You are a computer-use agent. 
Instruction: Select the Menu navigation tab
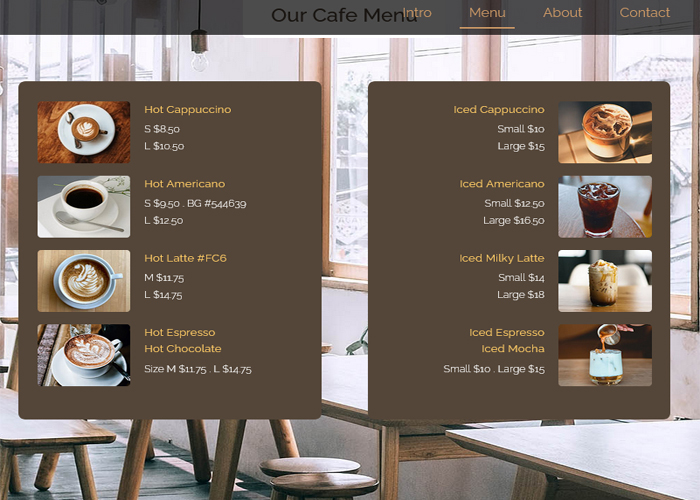click(487, 12)
